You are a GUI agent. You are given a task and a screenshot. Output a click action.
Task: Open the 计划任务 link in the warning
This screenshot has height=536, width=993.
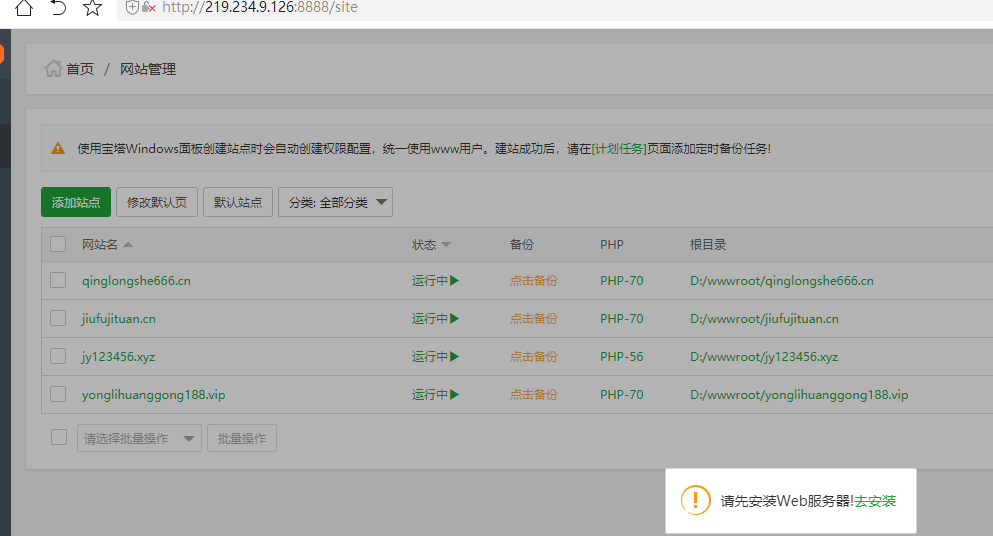pos(619,148)
